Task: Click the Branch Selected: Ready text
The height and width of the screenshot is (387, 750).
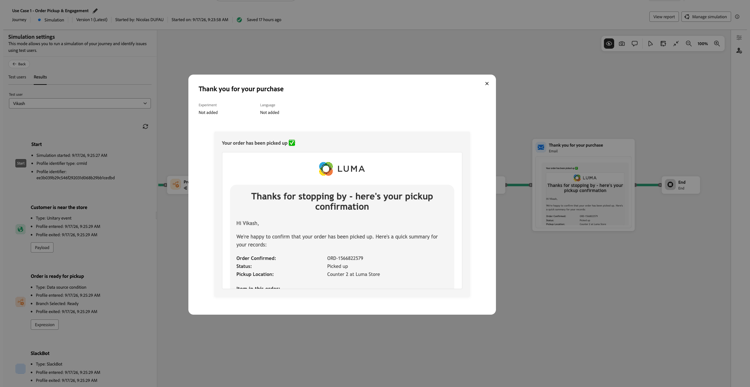Action: [57, 303]
